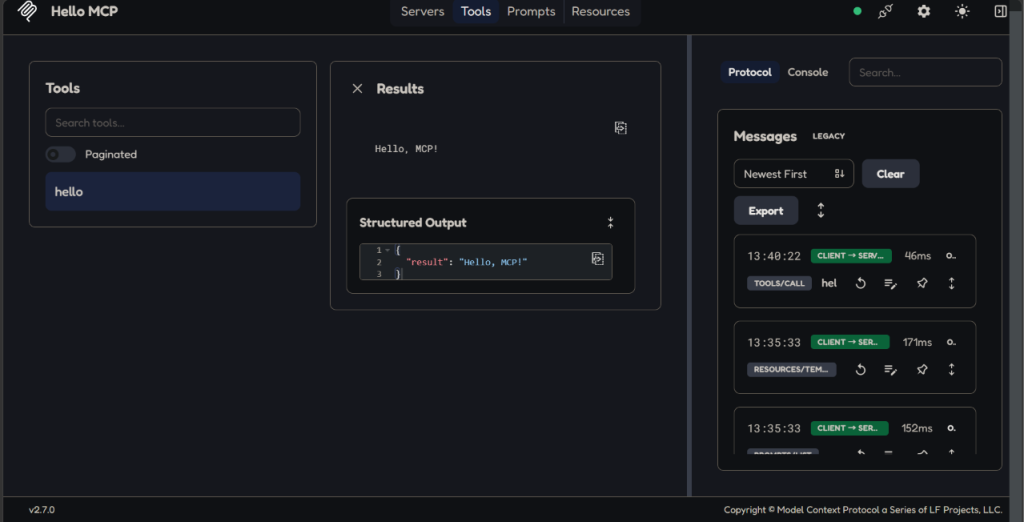Click the Clear button
1024x522 pixels.
(890, 174)
